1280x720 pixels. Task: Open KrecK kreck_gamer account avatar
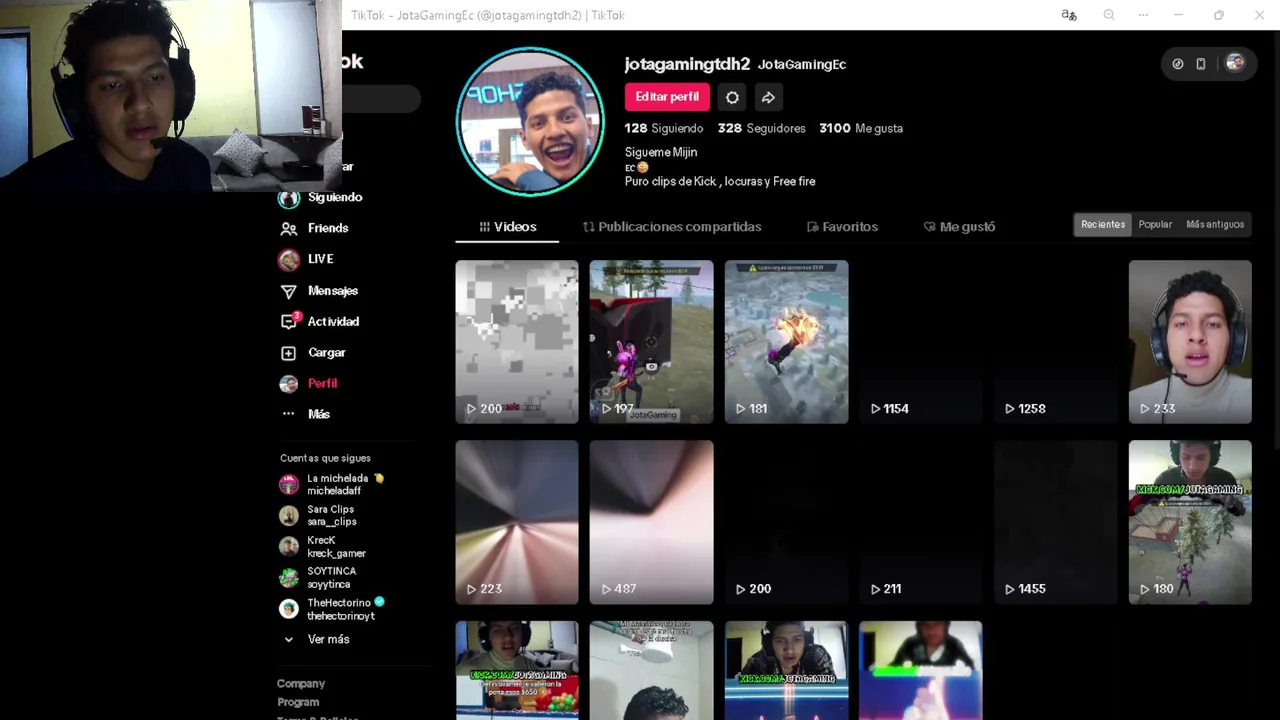(x=289, y=547)
